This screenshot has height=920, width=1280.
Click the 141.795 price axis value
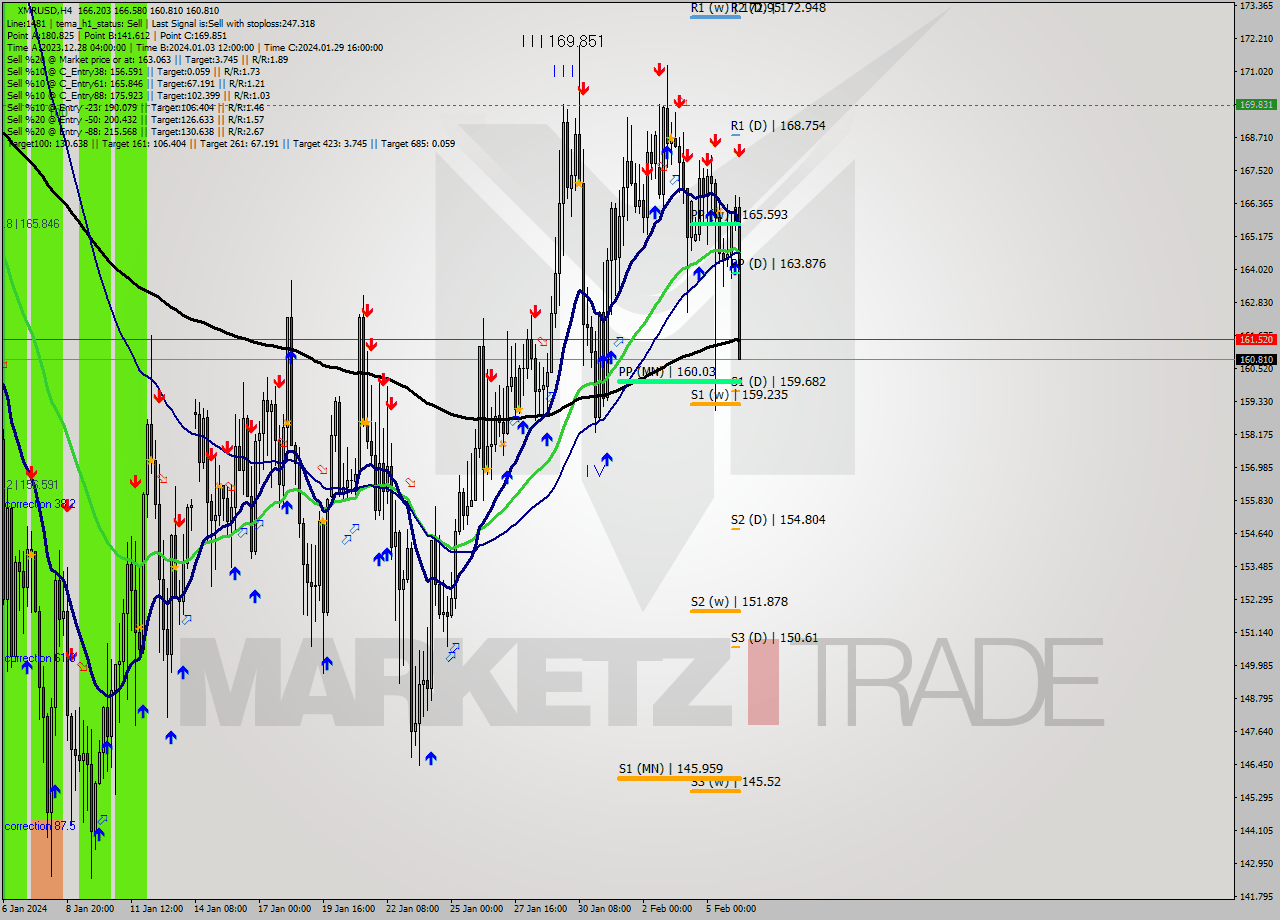coord(1256,897)
